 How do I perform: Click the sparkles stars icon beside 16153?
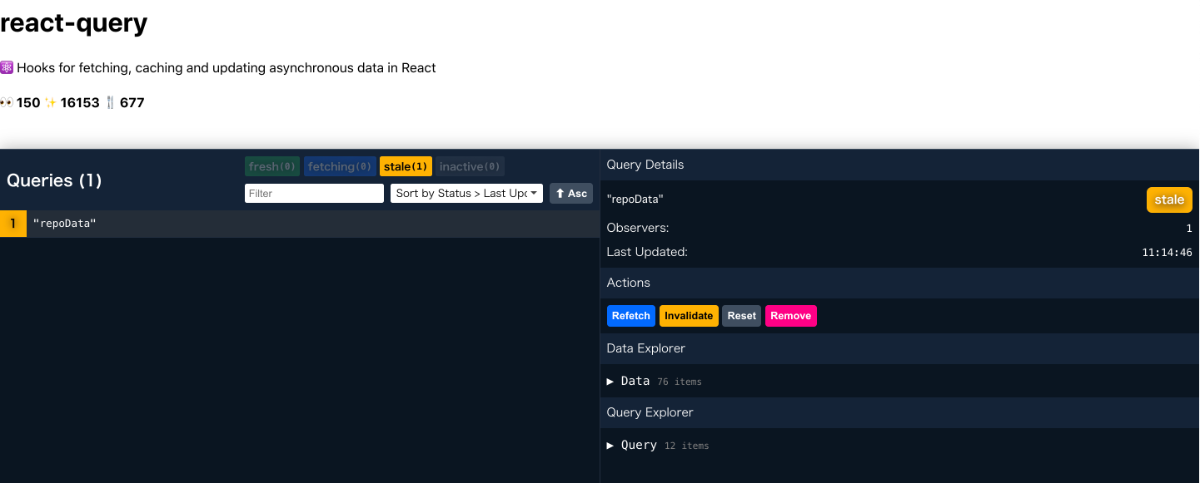coord(51,103)
